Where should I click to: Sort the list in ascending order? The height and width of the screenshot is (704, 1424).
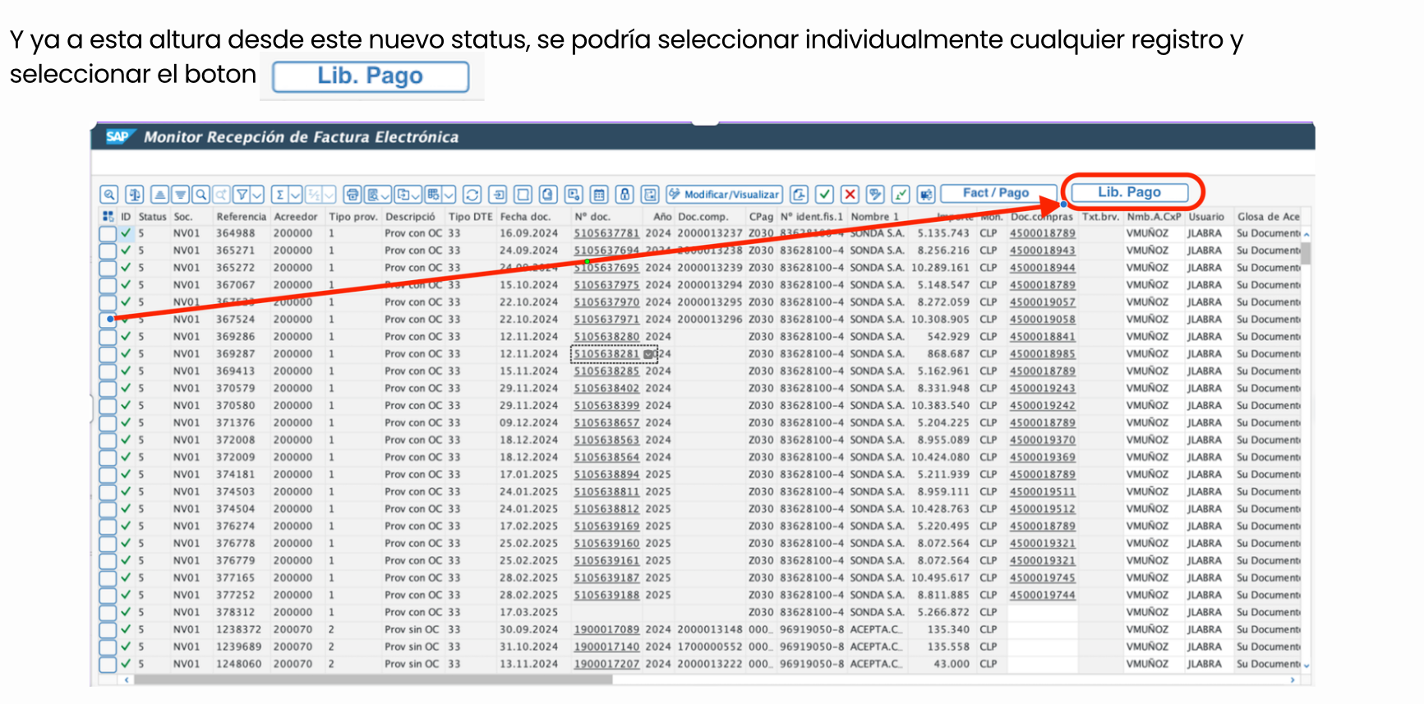(160, 194)
